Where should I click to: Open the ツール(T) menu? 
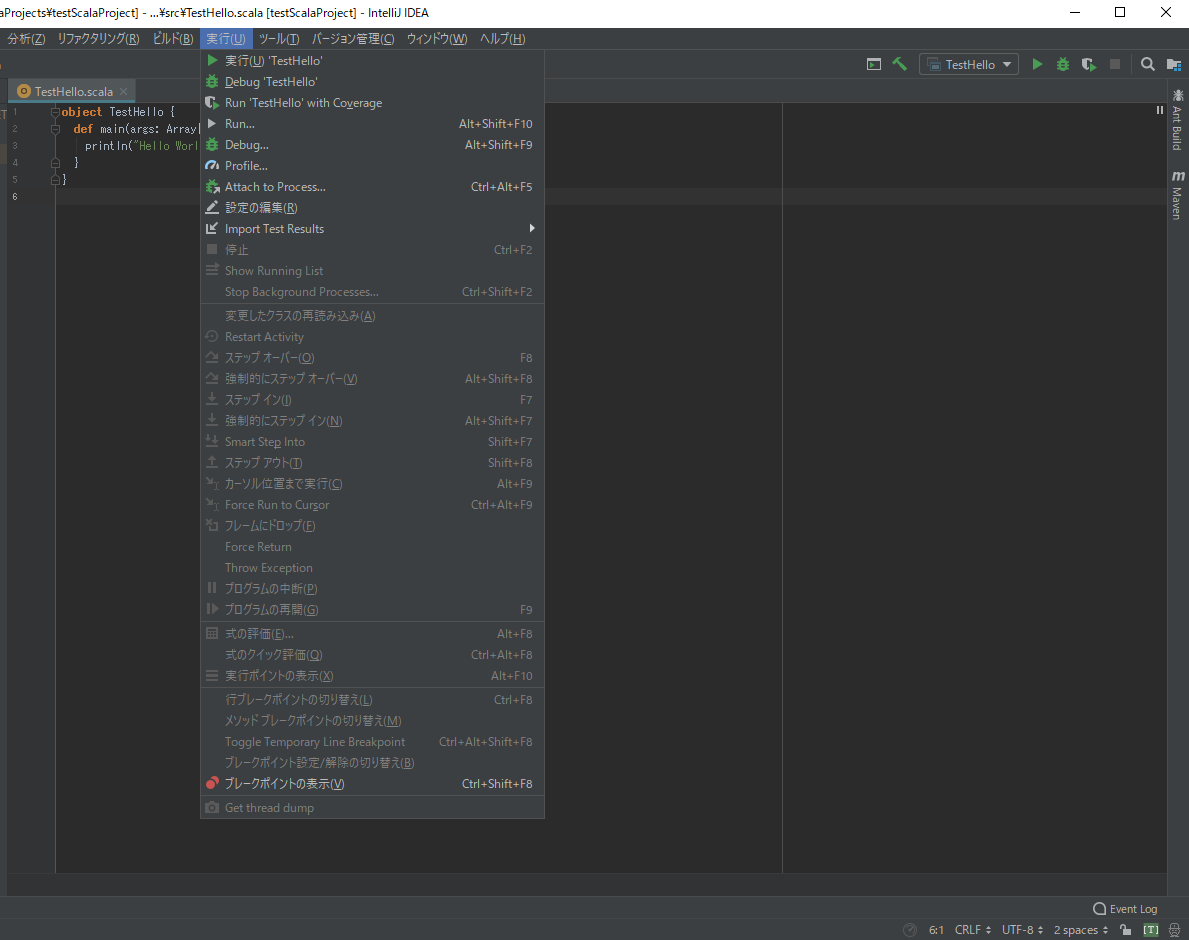pos(279,39)
